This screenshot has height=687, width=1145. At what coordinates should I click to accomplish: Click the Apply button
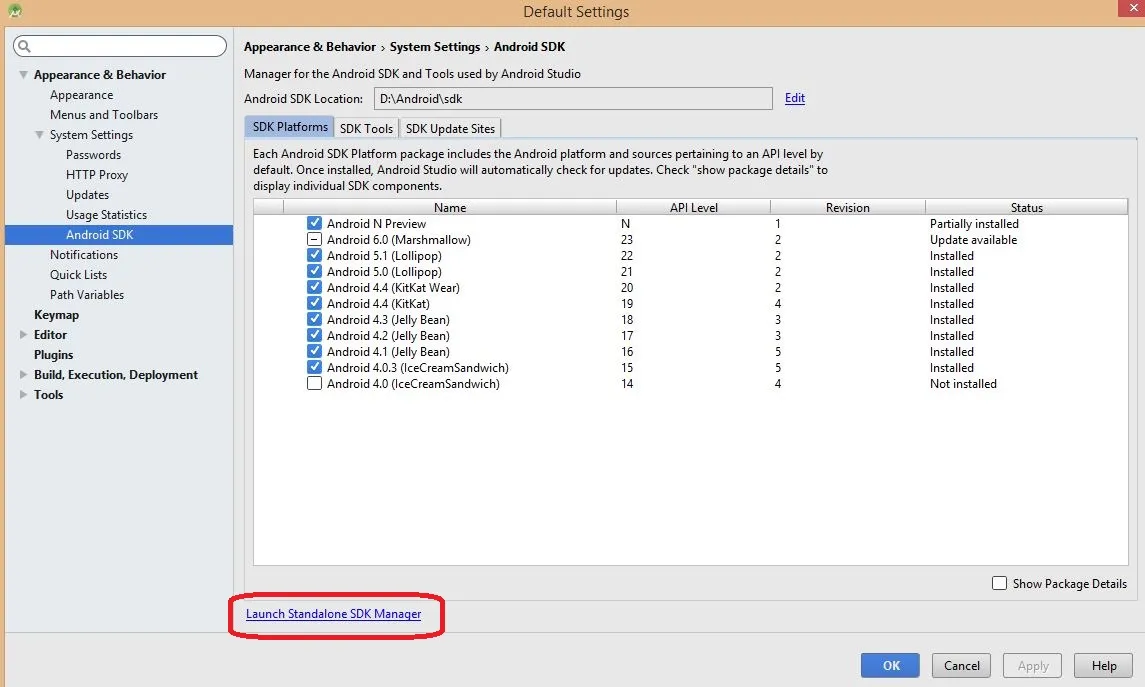point(1033,666)
